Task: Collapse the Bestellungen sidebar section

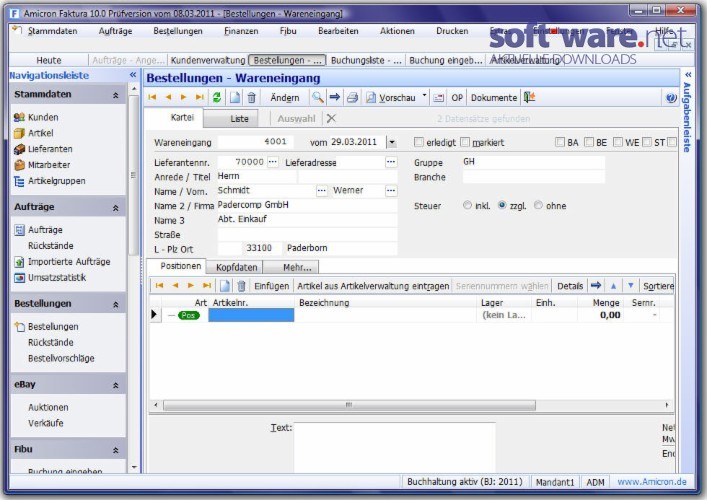Action: [115, 305]
